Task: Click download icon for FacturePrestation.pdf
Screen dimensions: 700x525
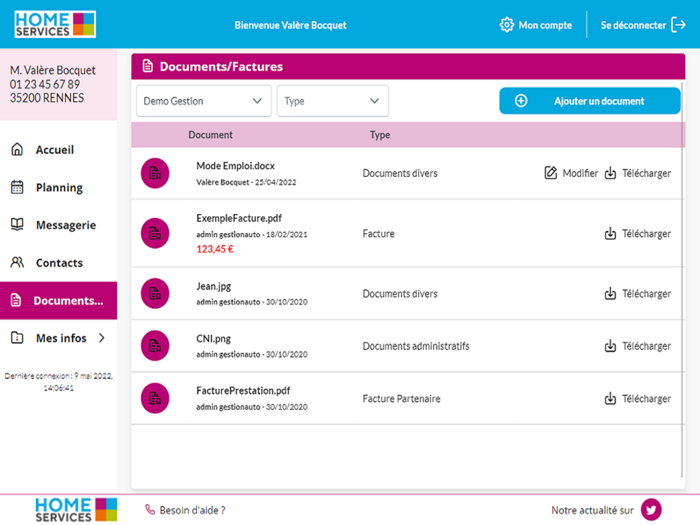Action: (610, 399)
